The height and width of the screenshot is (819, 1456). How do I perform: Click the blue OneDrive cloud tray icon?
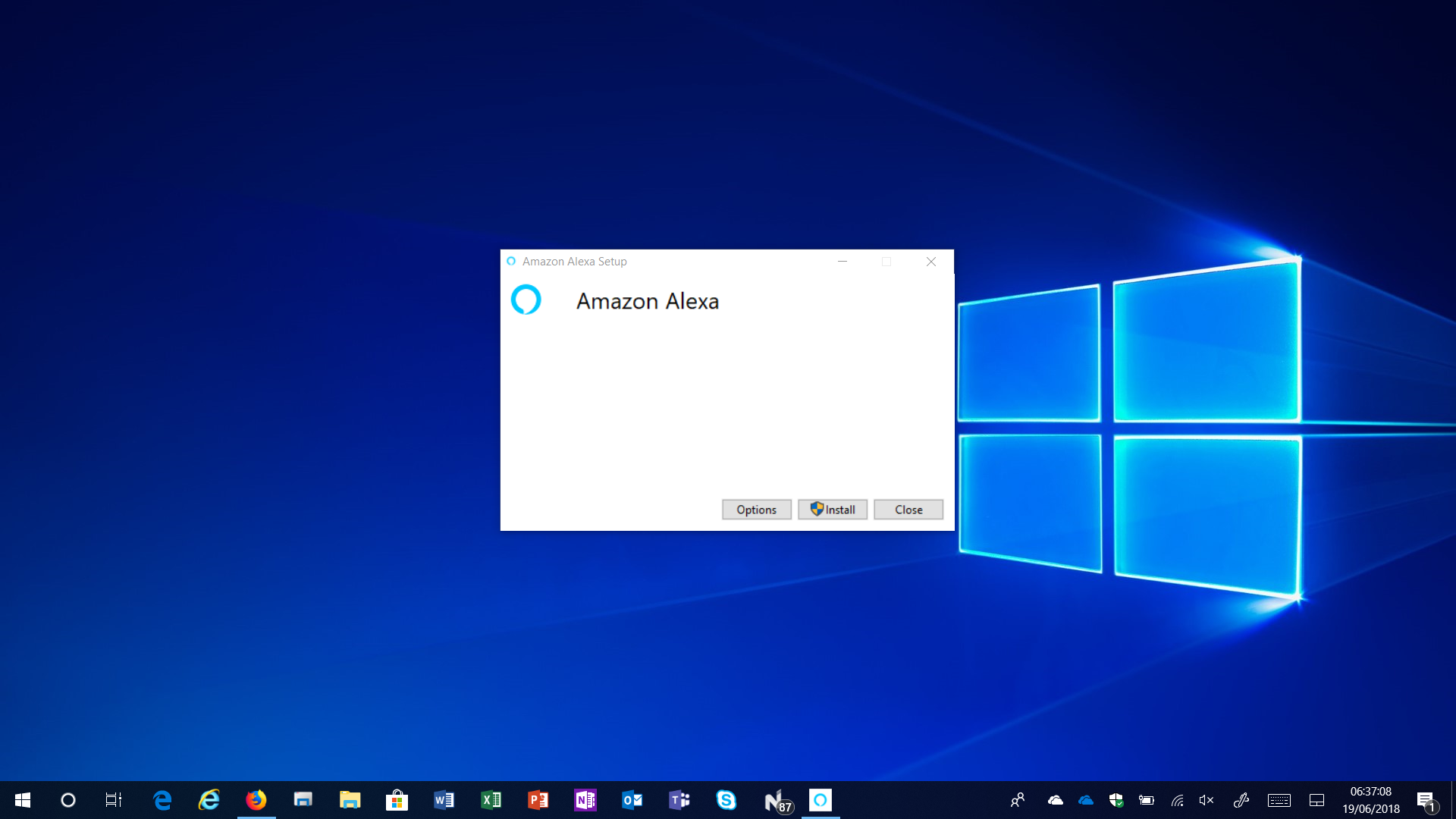1086,800
